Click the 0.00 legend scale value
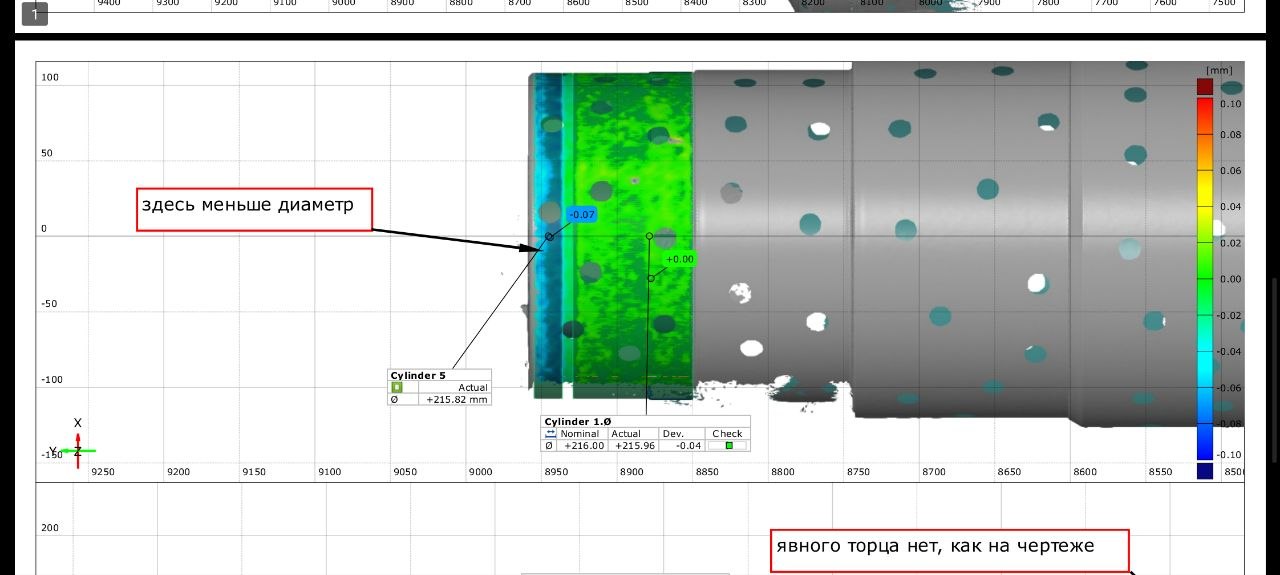 click(1230, 279)
